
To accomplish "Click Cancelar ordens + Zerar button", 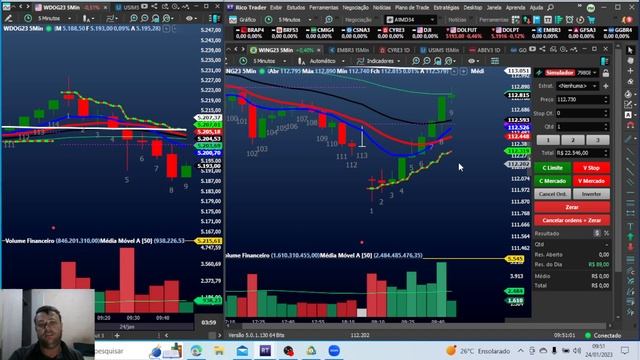I will pos(572,220).
